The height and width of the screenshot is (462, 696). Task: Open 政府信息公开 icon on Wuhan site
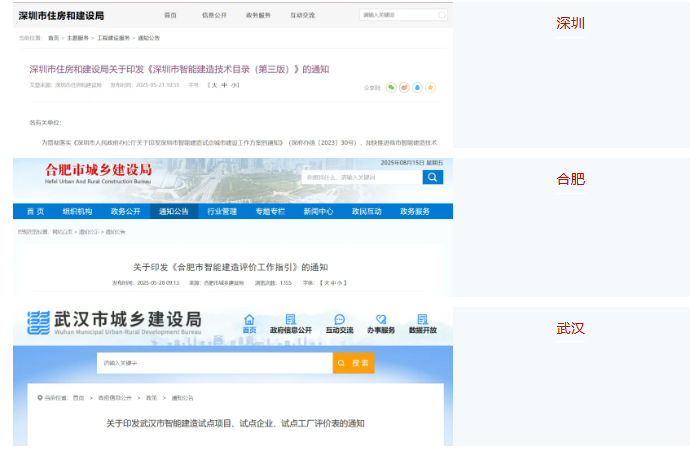click(x=291, y=323)
